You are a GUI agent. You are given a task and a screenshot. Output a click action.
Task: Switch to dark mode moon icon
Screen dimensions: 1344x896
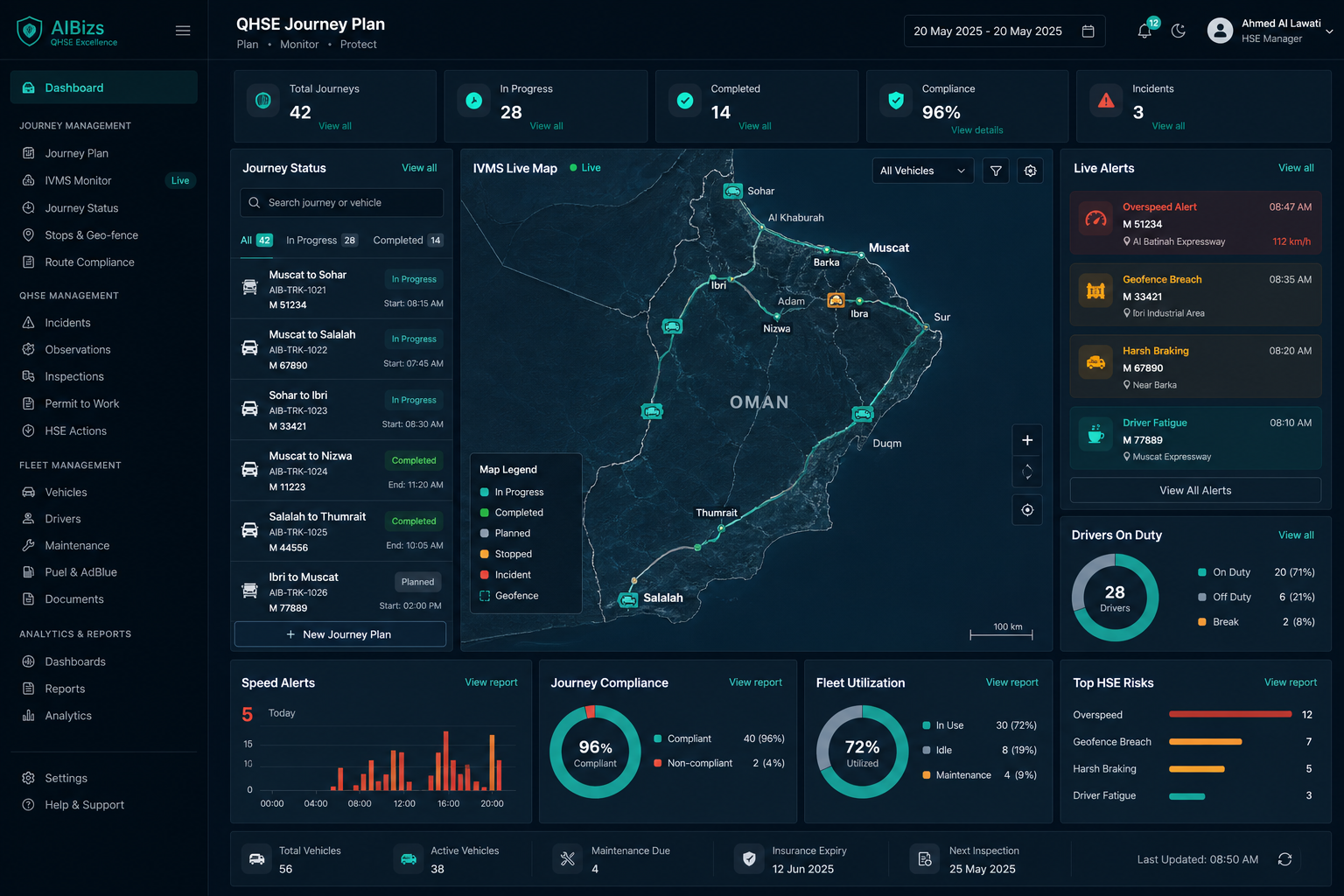pos(1179,31)
